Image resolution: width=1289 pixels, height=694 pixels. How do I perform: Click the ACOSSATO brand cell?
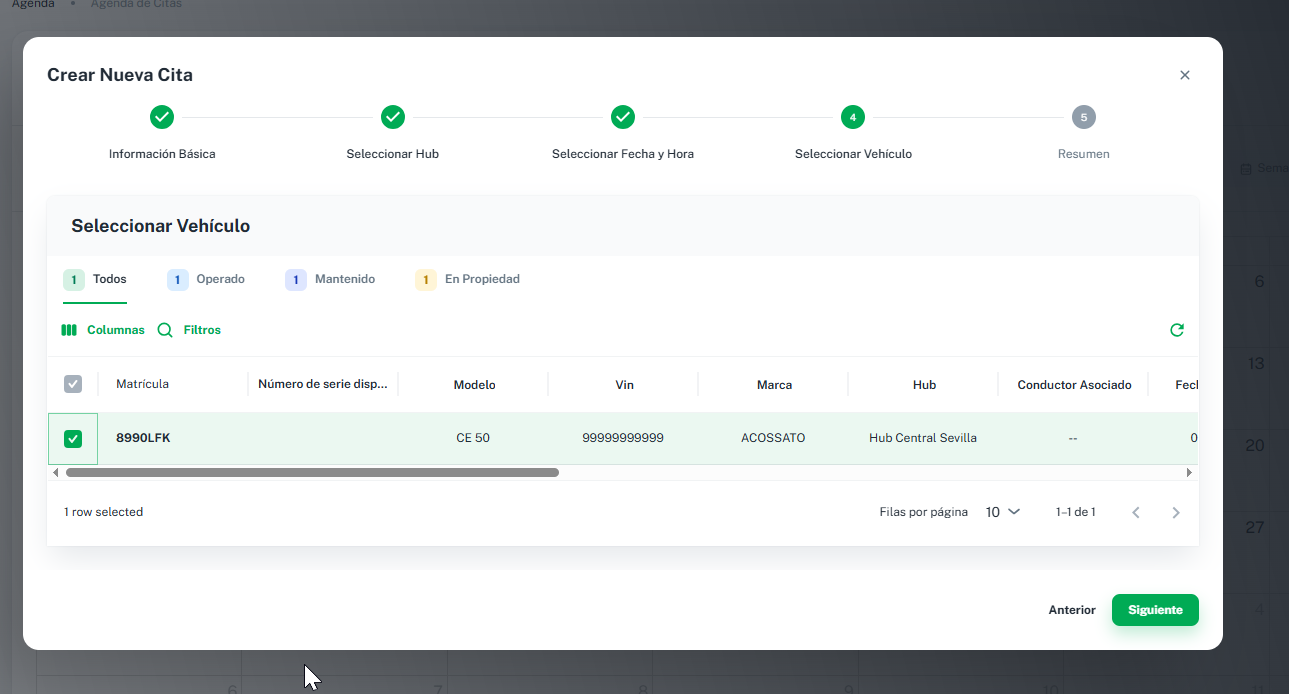pos(773,438)
